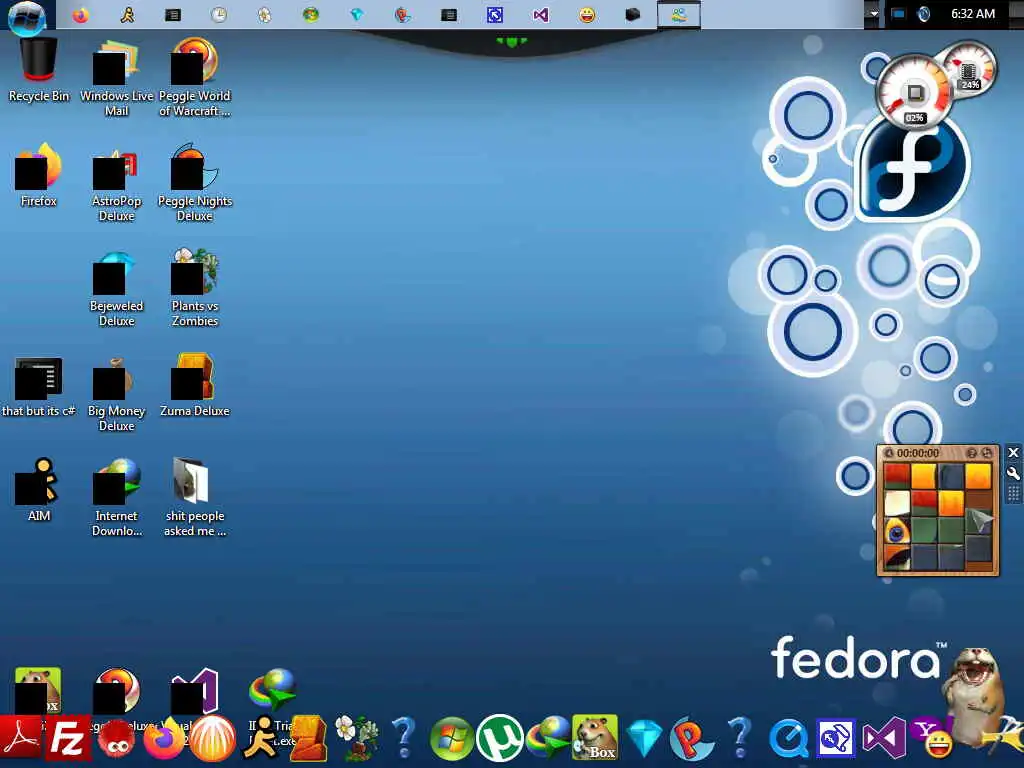Open Bejeweled Deluxe desktop shortcut
The image size is (1024, 768).
(x=116, y=290)
